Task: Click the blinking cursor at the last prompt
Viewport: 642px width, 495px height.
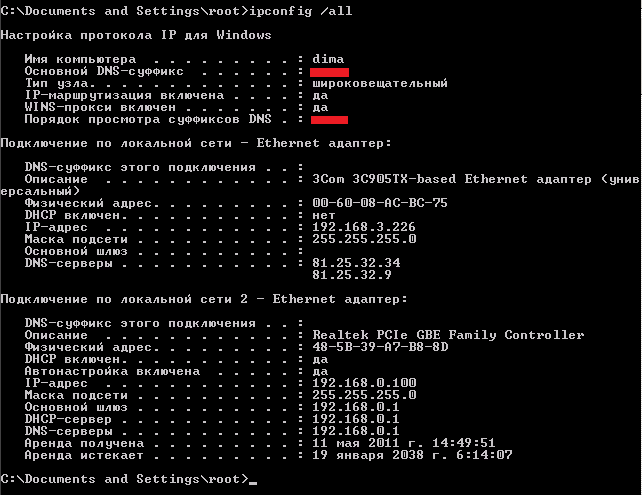Action: pyautogui.click(x=253, y=482)
